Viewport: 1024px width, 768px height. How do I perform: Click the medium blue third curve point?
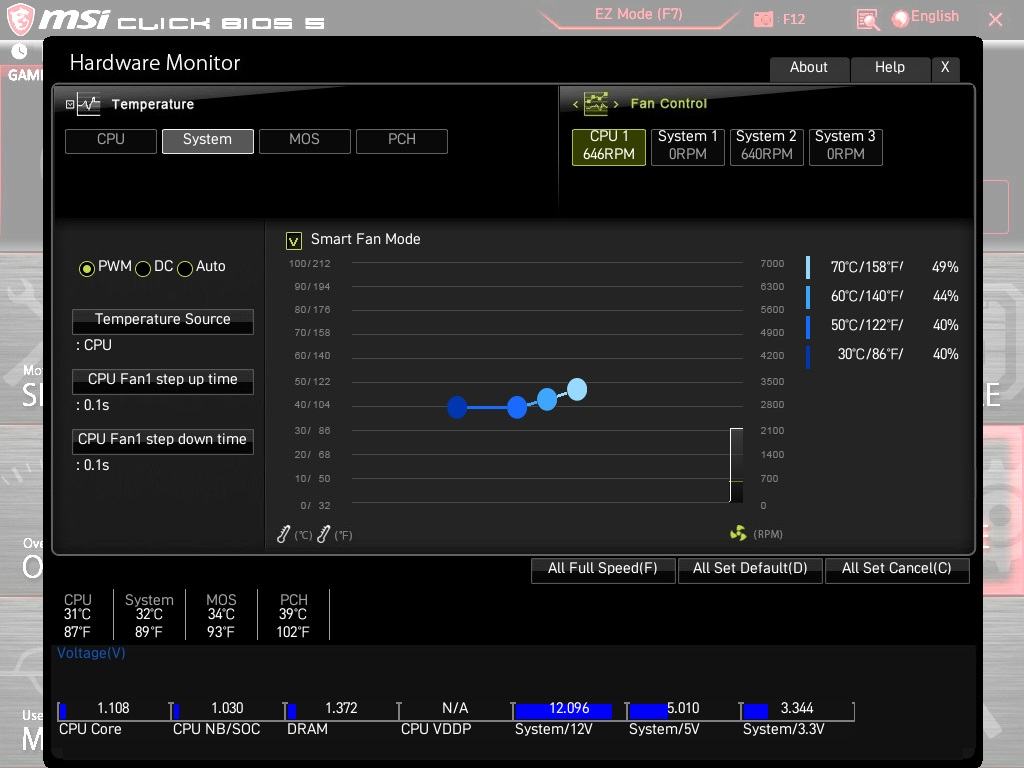(x=547, y=399)
